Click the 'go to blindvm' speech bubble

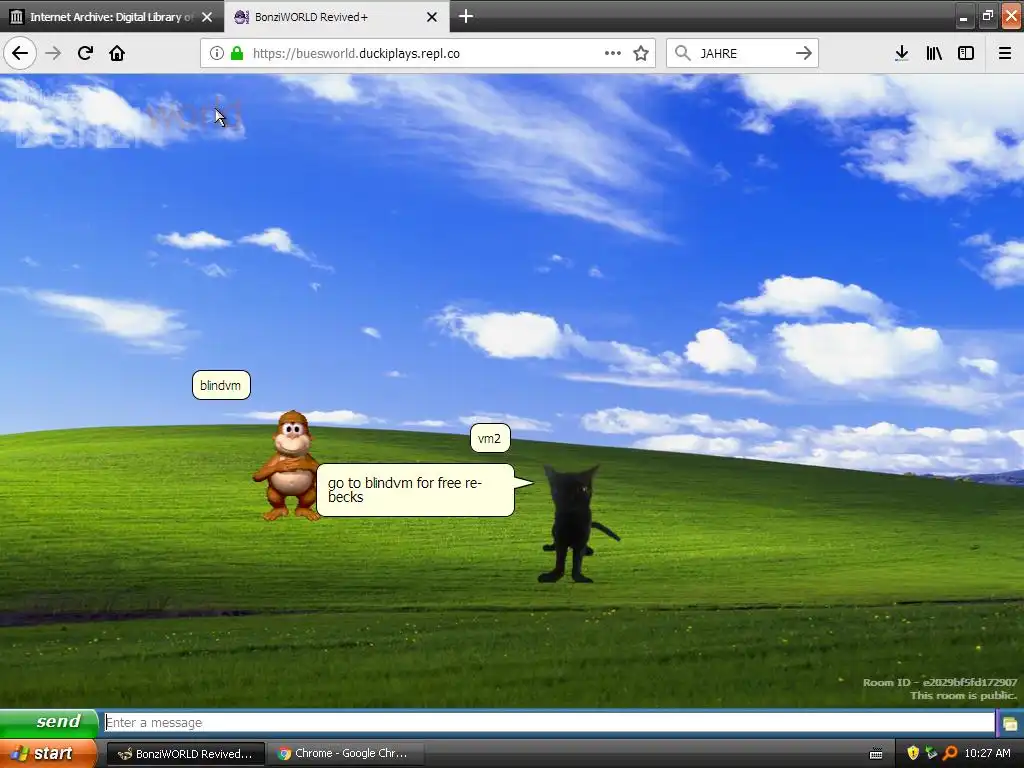point(415,490)
